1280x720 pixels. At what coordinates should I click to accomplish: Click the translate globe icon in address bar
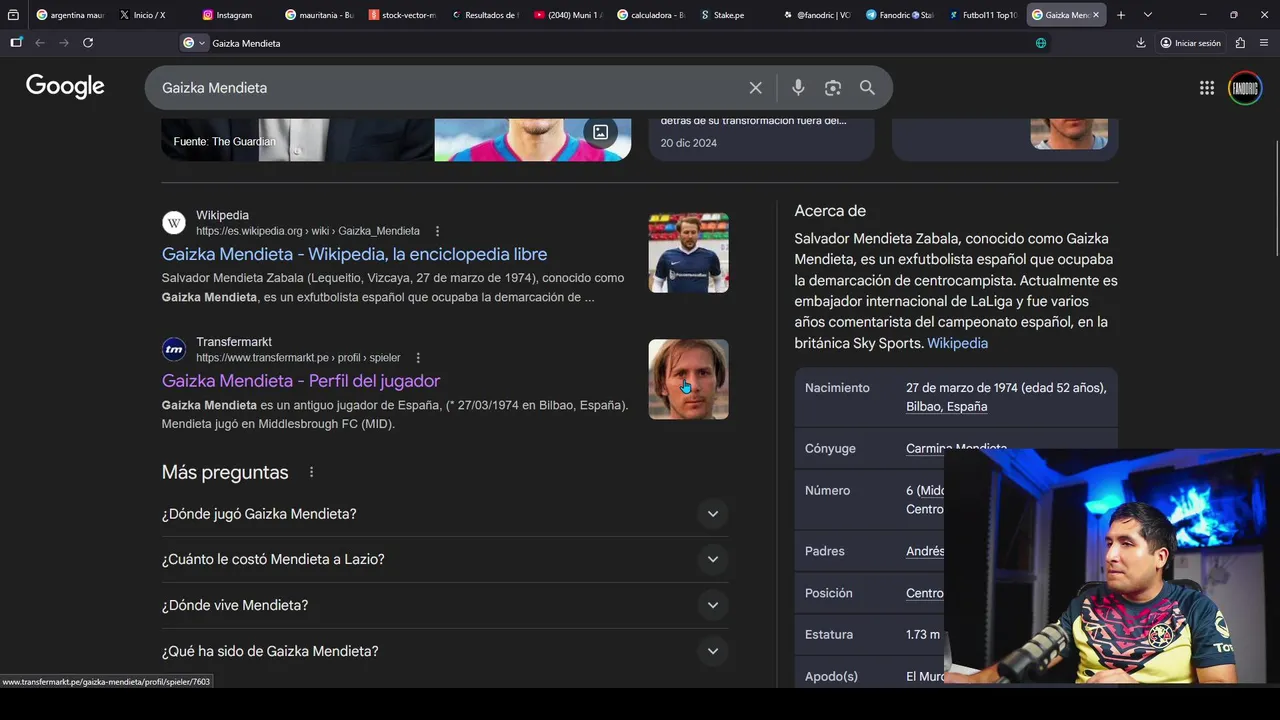tap(1041, 43)
